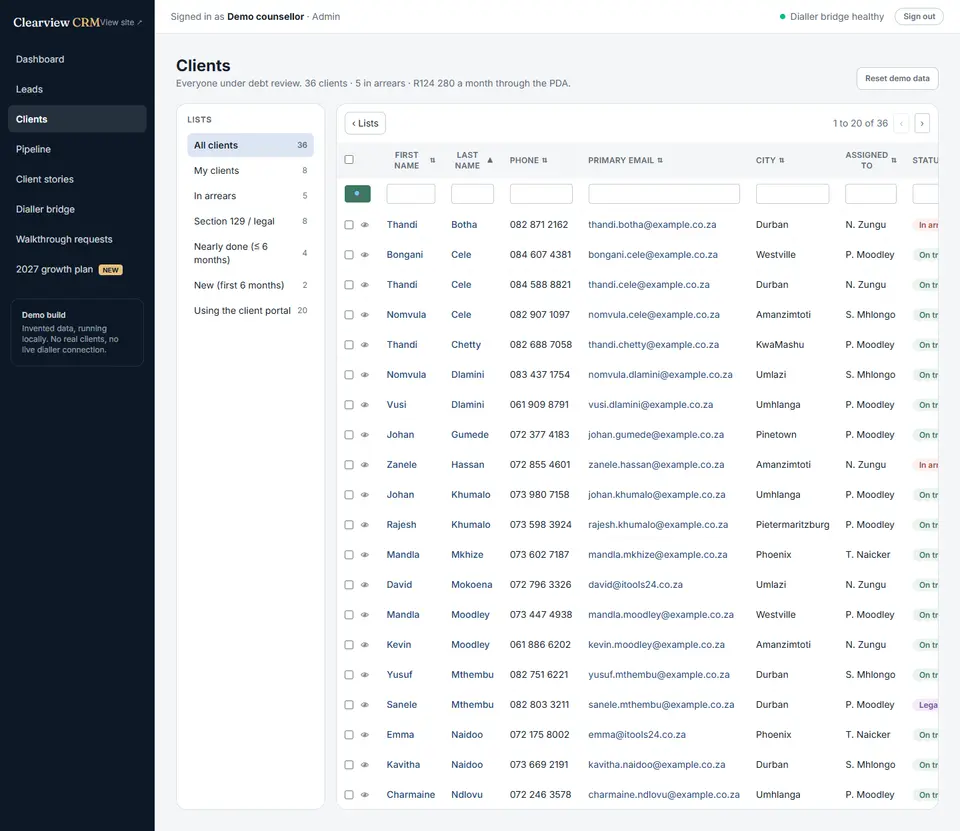
Task: Select New (first 6 months) list
Action: (250, 285)
